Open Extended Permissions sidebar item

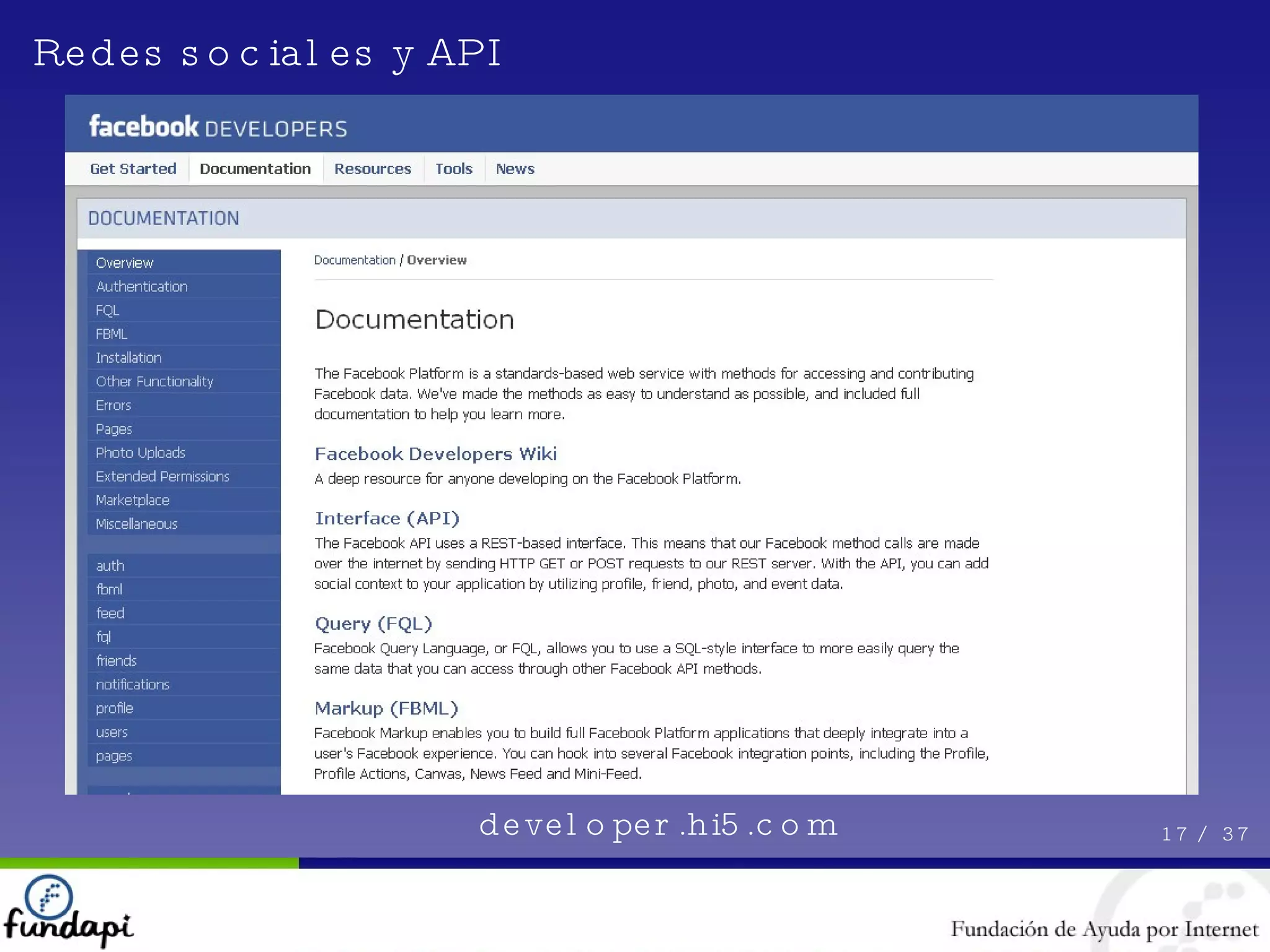tap(184, 477)
